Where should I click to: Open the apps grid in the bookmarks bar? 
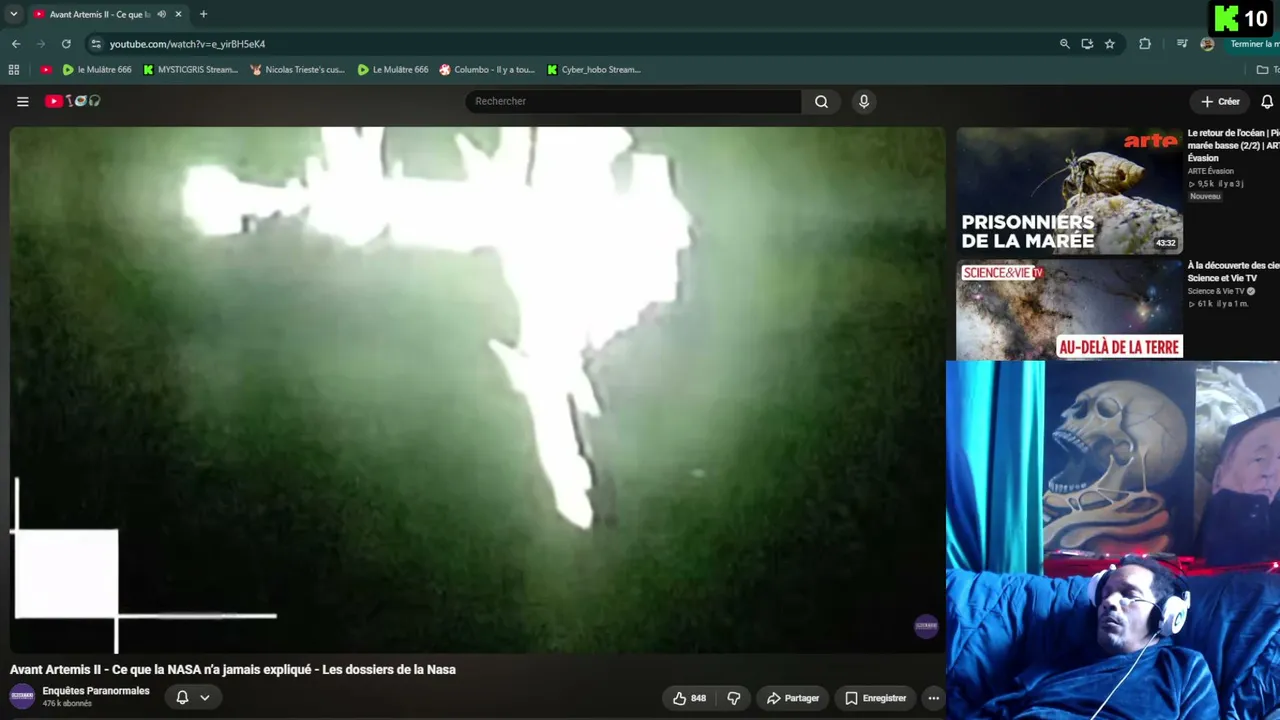[x=14, y=70]
